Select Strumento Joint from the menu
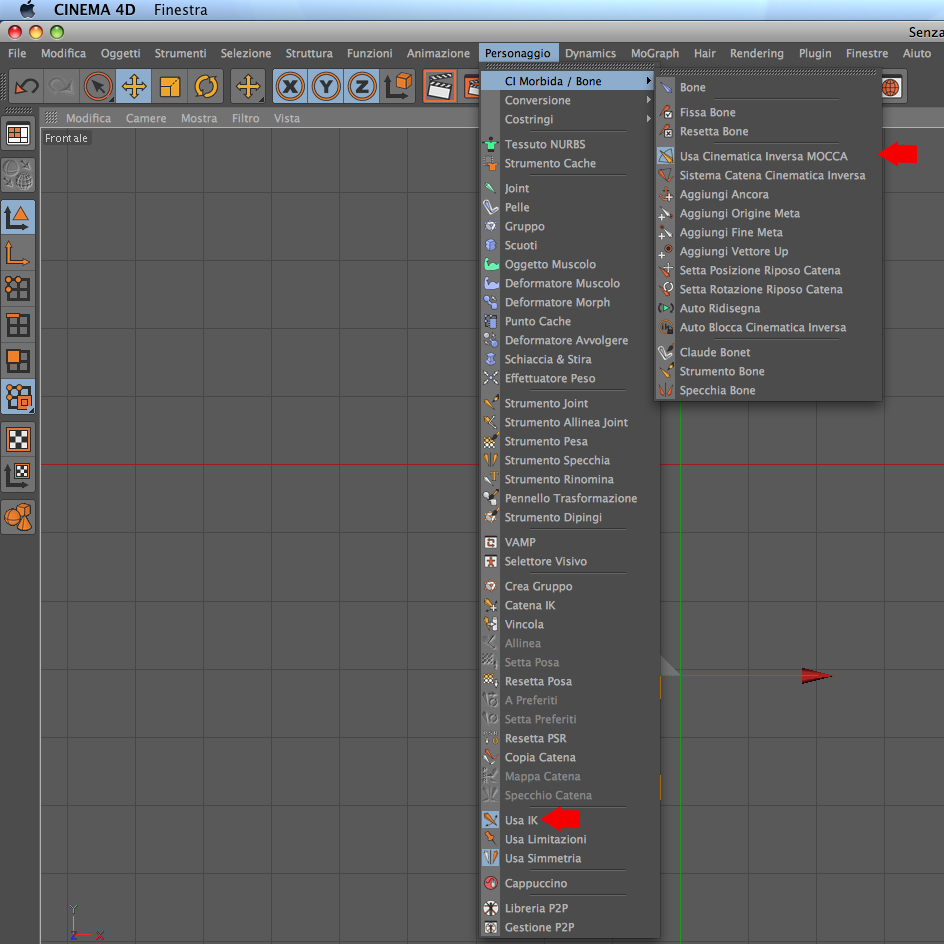The height and width of the screenshot is (944, 944). 545,403
